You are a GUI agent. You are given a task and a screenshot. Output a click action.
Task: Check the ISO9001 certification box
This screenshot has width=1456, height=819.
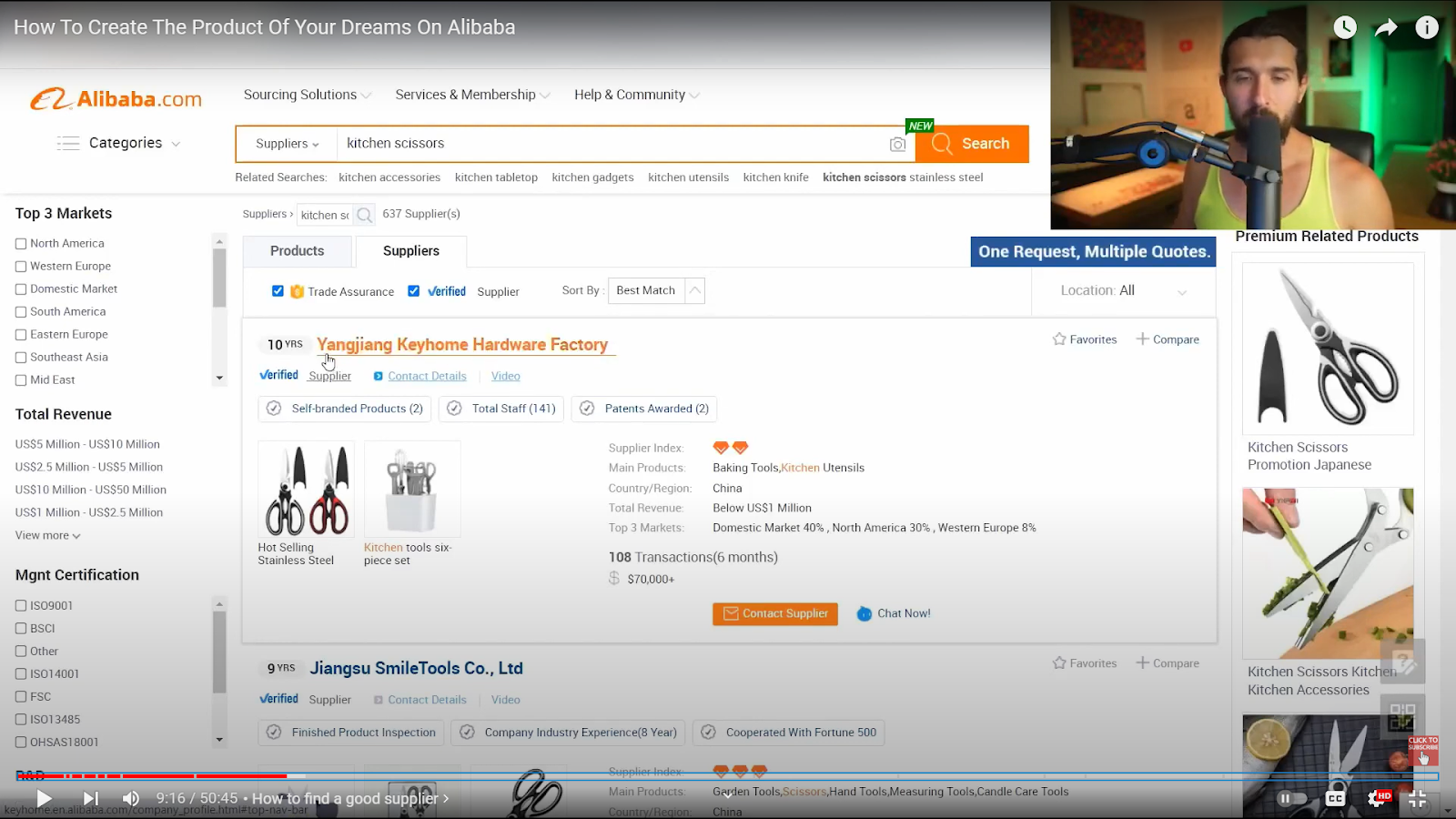pos(21,606)
